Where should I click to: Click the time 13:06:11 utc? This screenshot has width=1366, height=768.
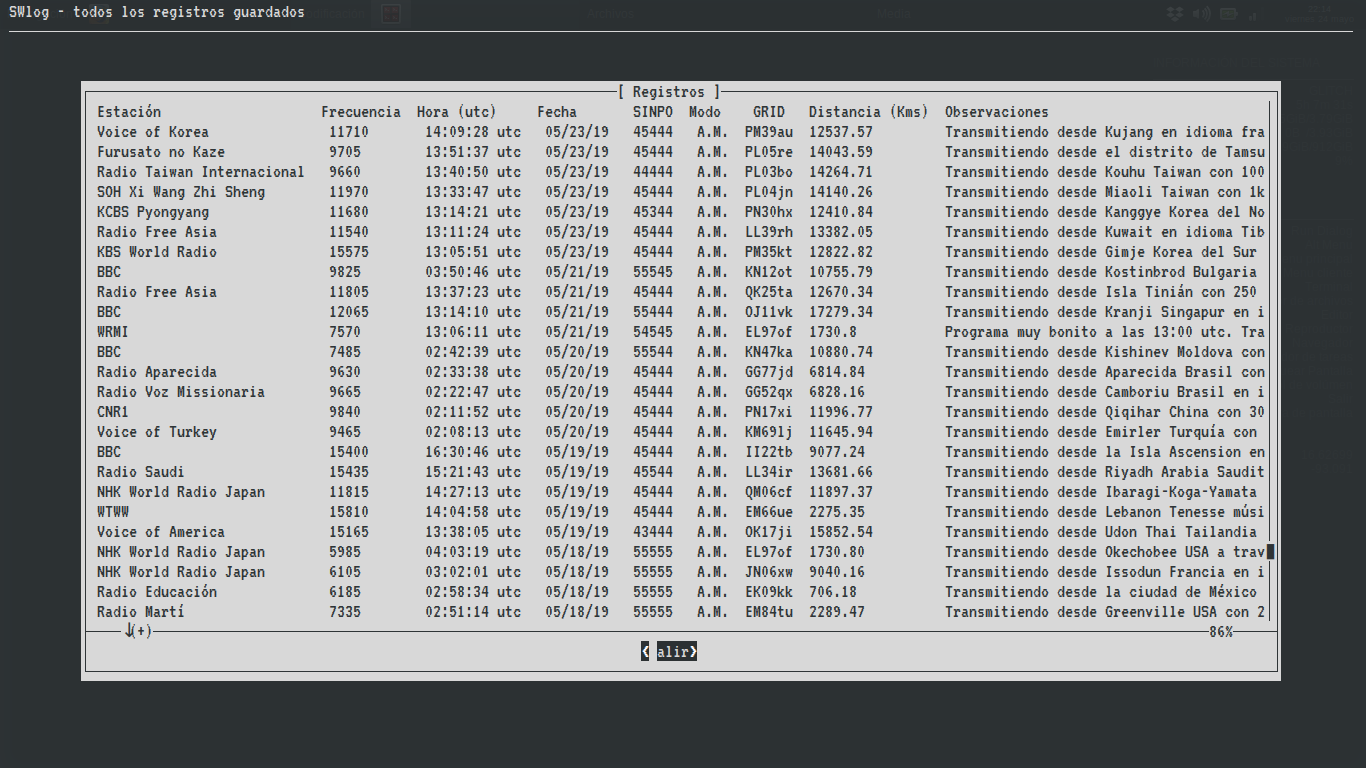pyautogui.click(x=473, y=332)
